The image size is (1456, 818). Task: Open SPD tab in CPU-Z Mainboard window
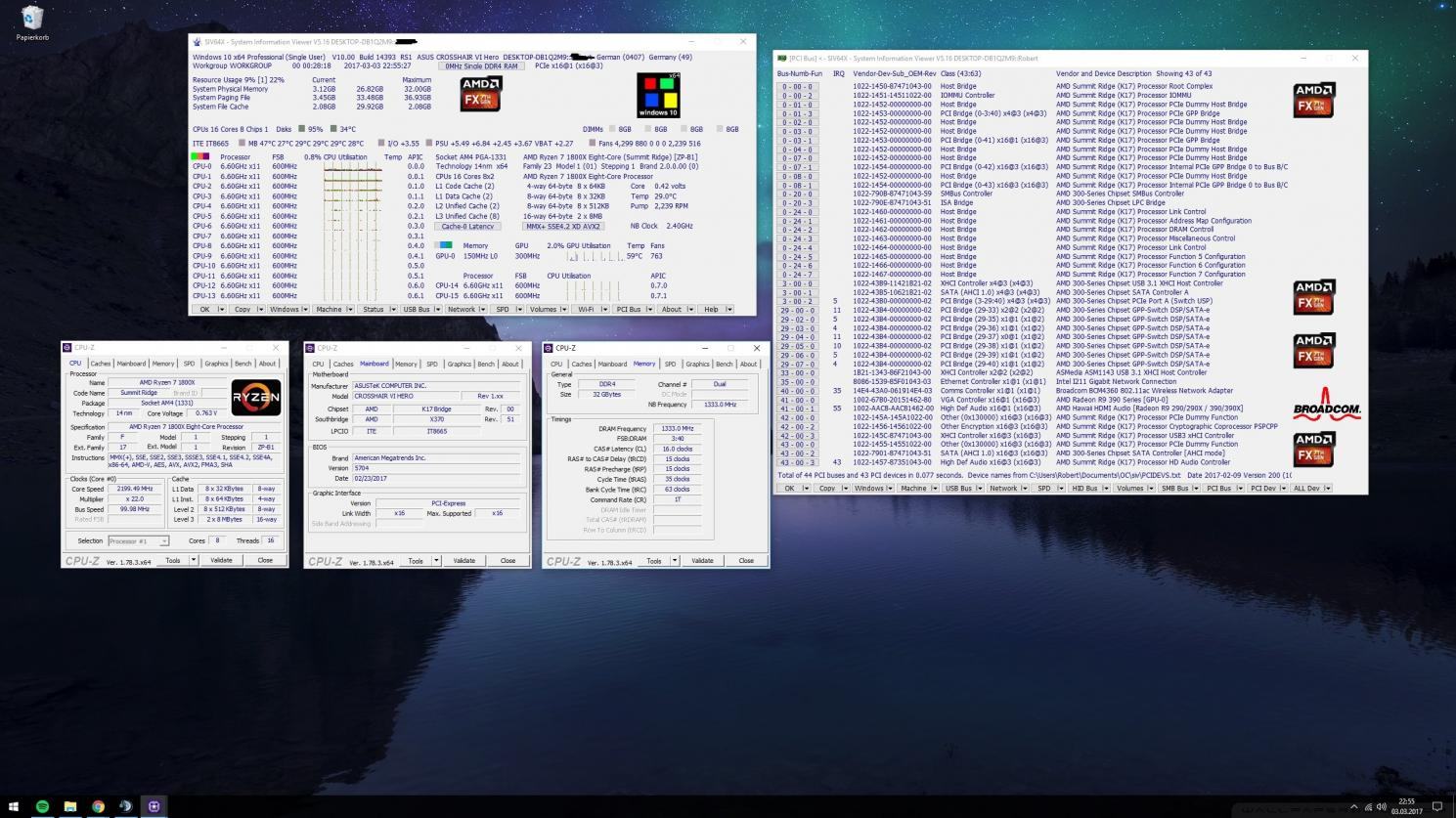(x=432, y=364)
